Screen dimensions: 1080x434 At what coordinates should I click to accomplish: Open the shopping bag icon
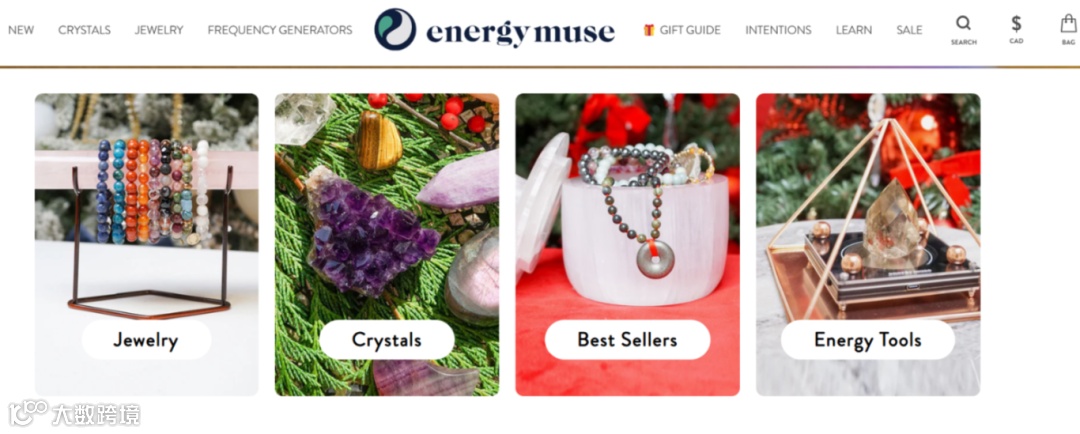pyautogui.click(x=1068, y=24)
